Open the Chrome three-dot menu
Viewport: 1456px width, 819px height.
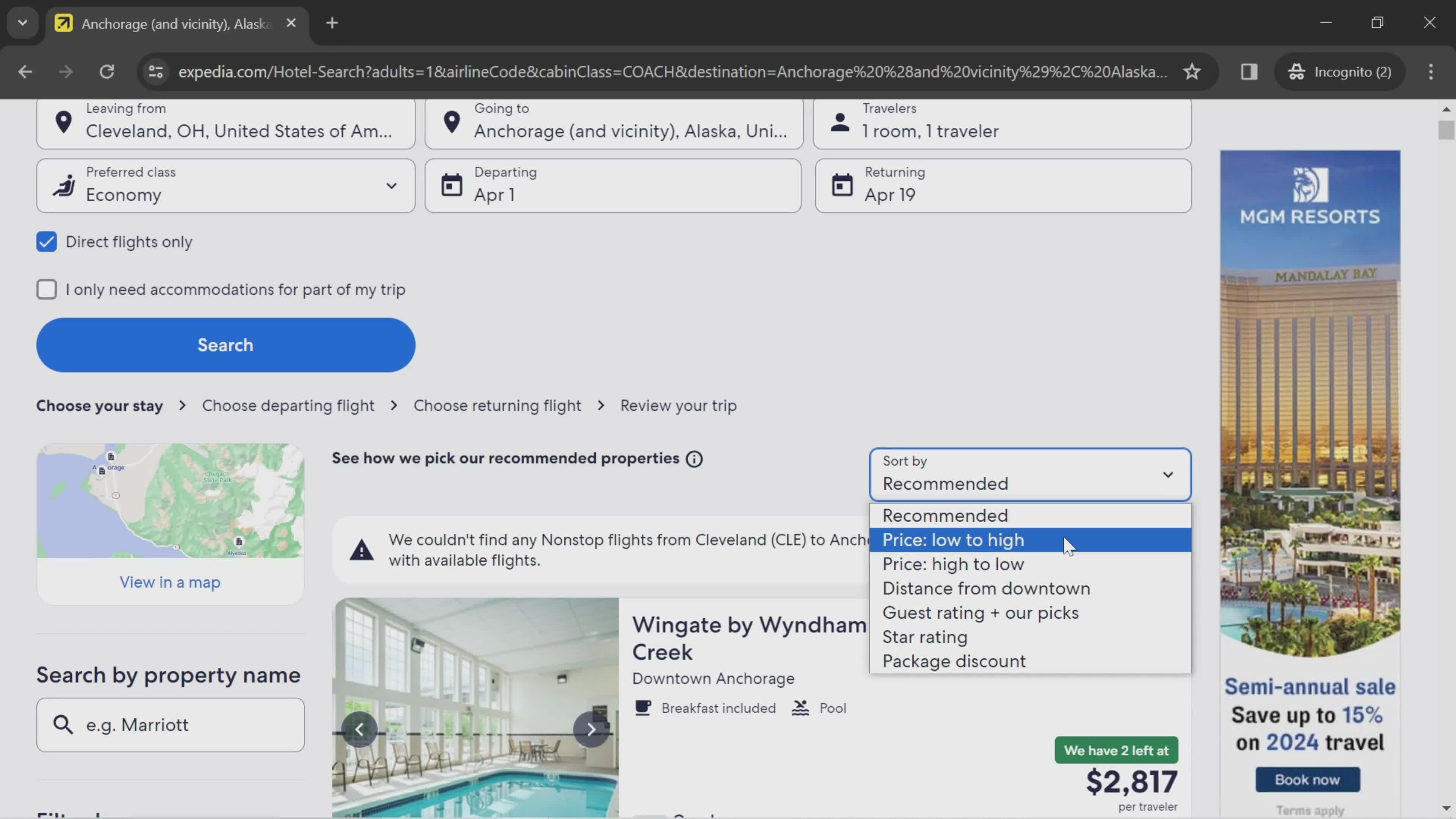click(x=1431, y=72)
